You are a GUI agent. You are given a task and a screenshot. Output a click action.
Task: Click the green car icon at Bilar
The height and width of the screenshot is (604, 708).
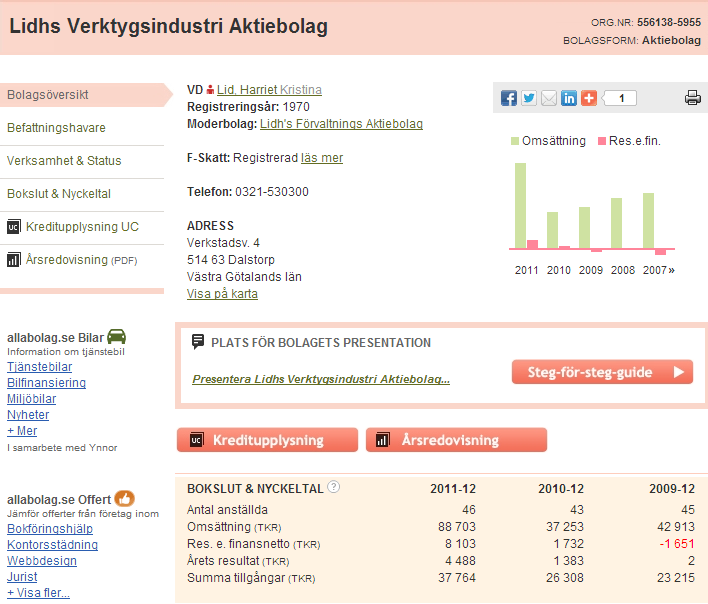pos(116,336)
